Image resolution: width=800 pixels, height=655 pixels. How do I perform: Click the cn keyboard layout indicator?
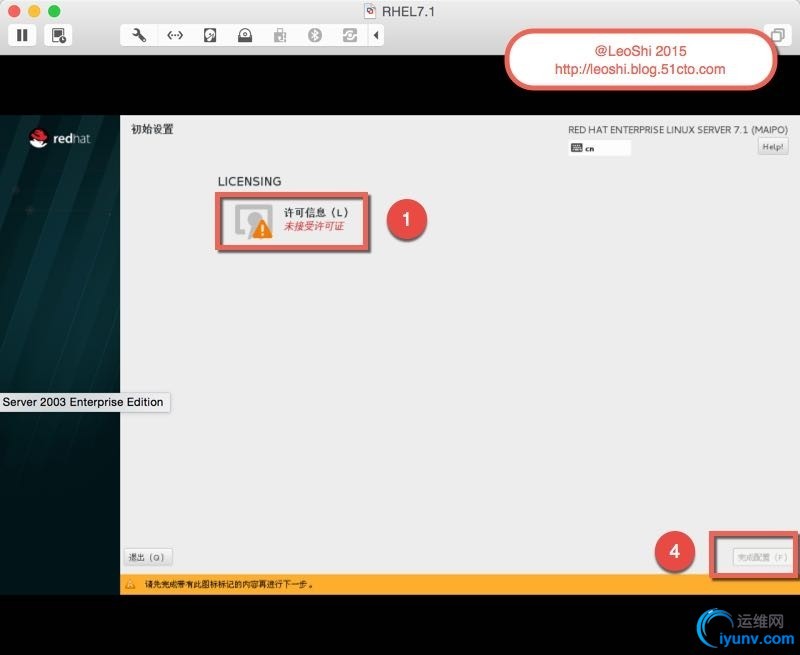point(599,148)
